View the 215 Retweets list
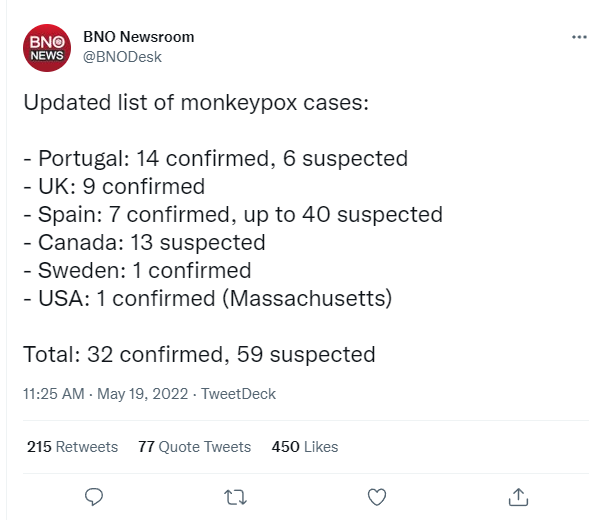The image size is (604, 520). point(72,447)
